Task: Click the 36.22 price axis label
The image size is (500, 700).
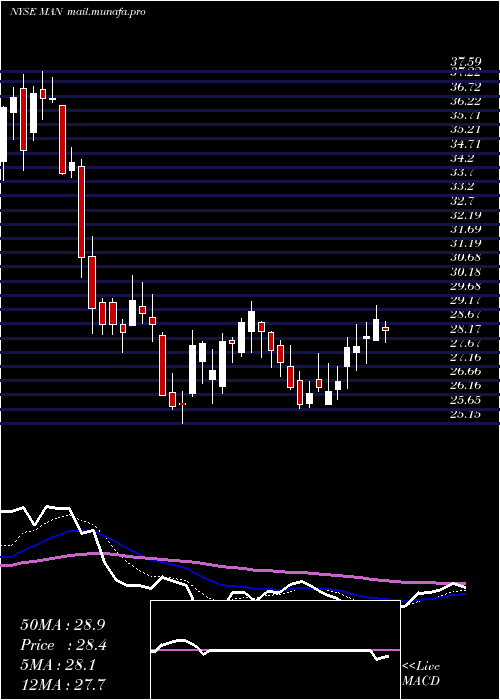Action: tap(466, 101)
